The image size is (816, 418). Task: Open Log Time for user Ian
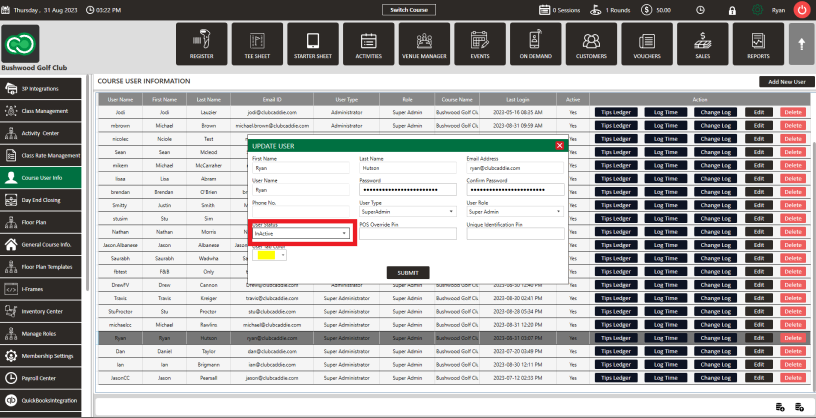pyautogui.click(x=666, y=364)
